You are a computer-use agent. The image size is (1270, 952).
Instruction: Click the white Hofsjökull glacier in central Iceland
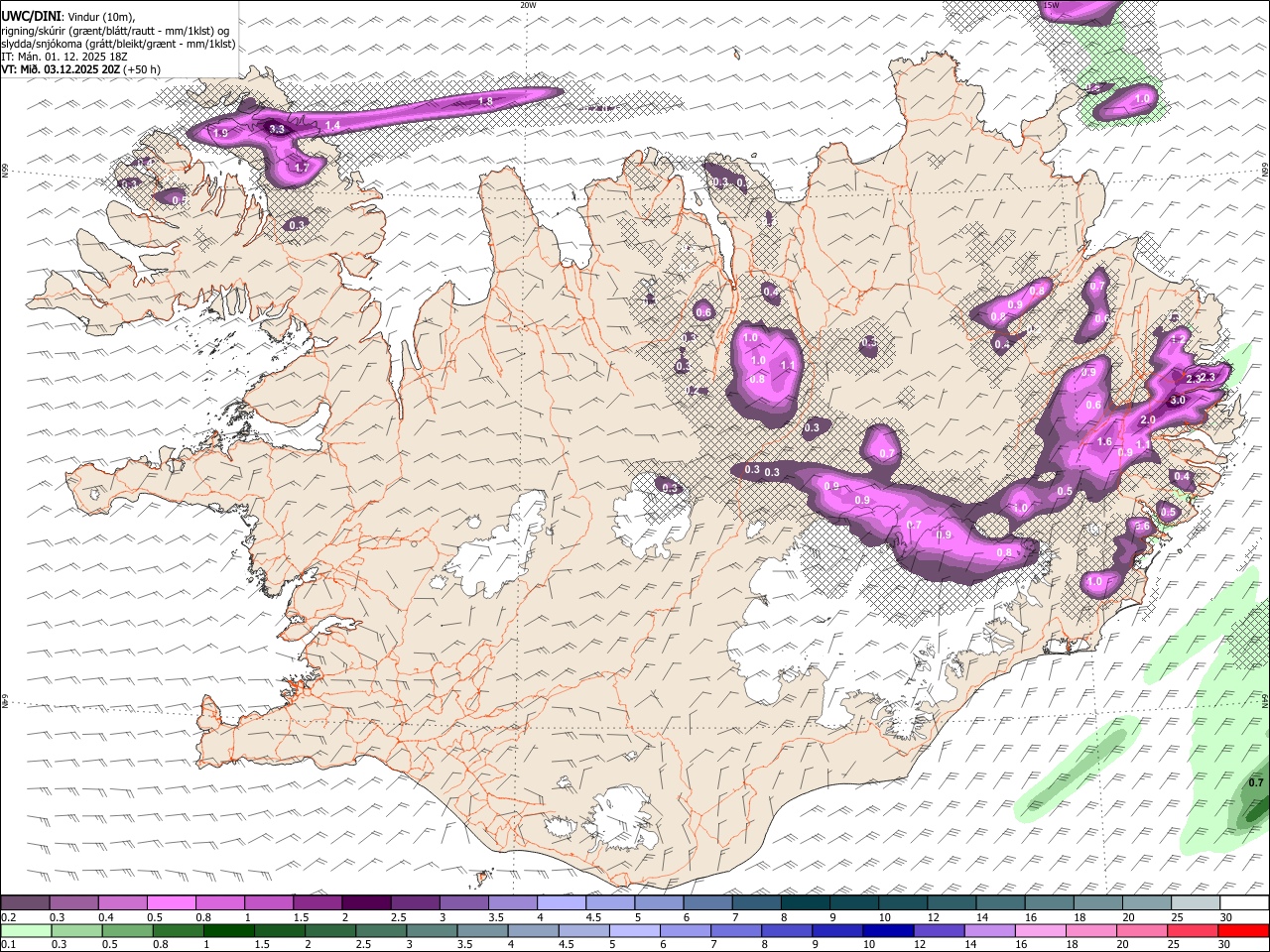click(650, 516)
